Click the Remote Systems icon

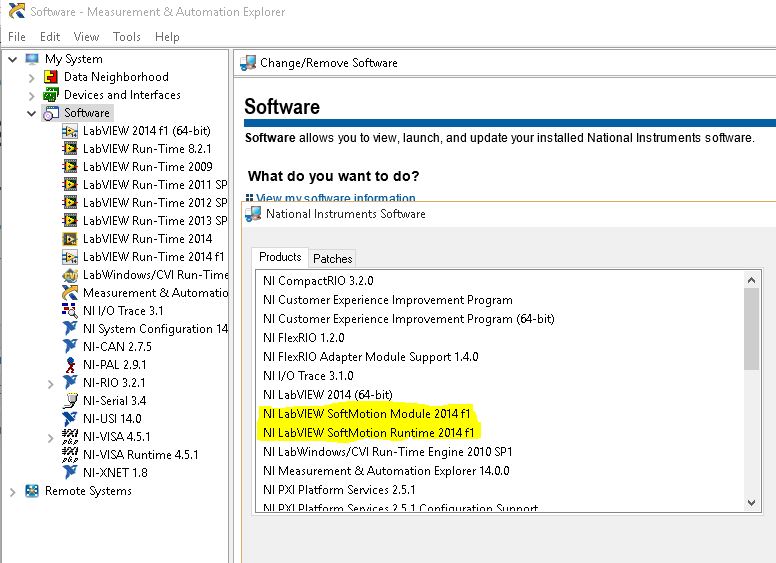[32, 491]
